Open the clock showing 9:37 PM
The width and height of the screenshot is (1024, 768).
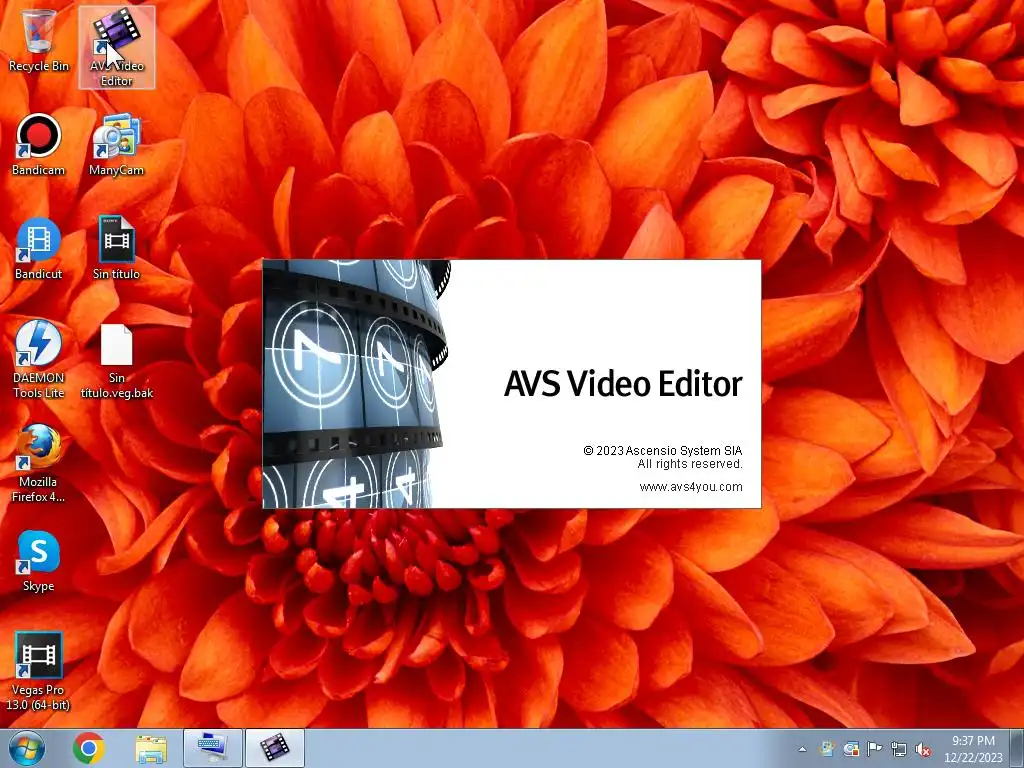click(973, 749)
